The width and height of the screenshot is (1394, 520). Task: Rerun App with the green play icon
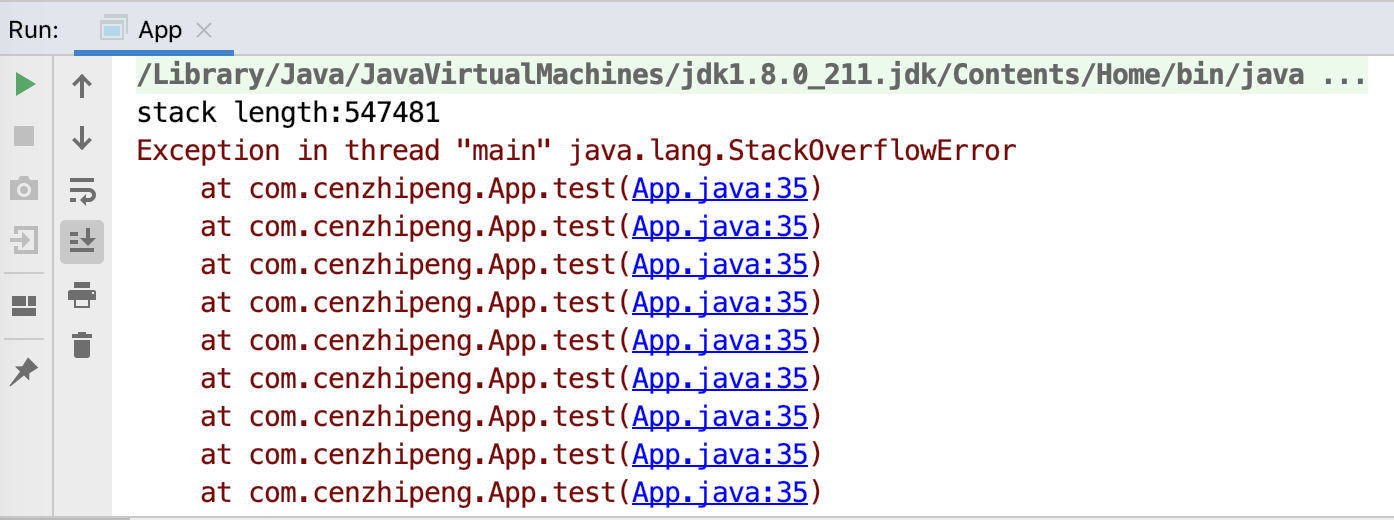pos(25,86)
